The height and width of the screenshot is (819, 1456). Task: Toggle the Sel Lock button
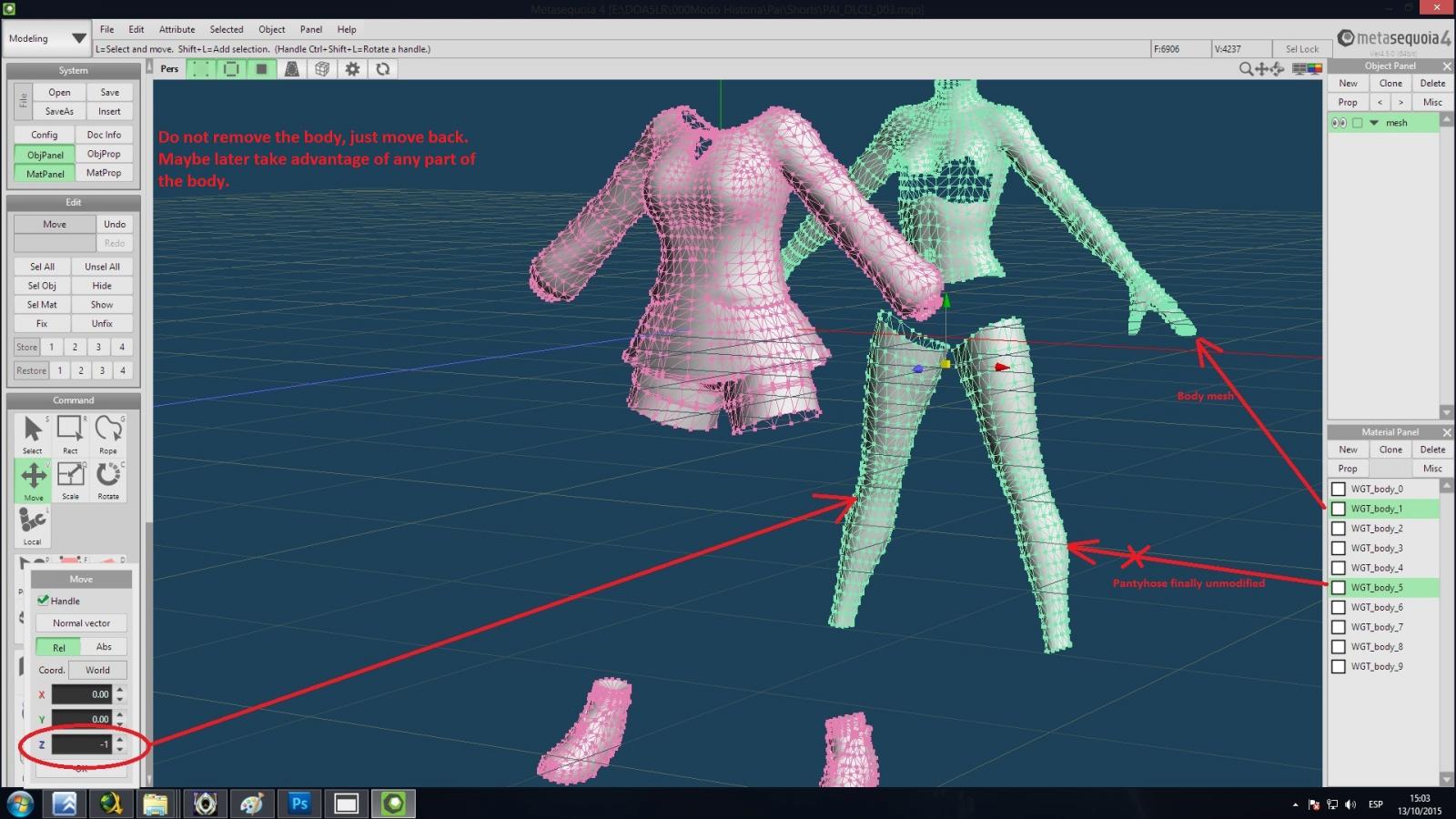pyautogui.click(x=1301, y=49)
